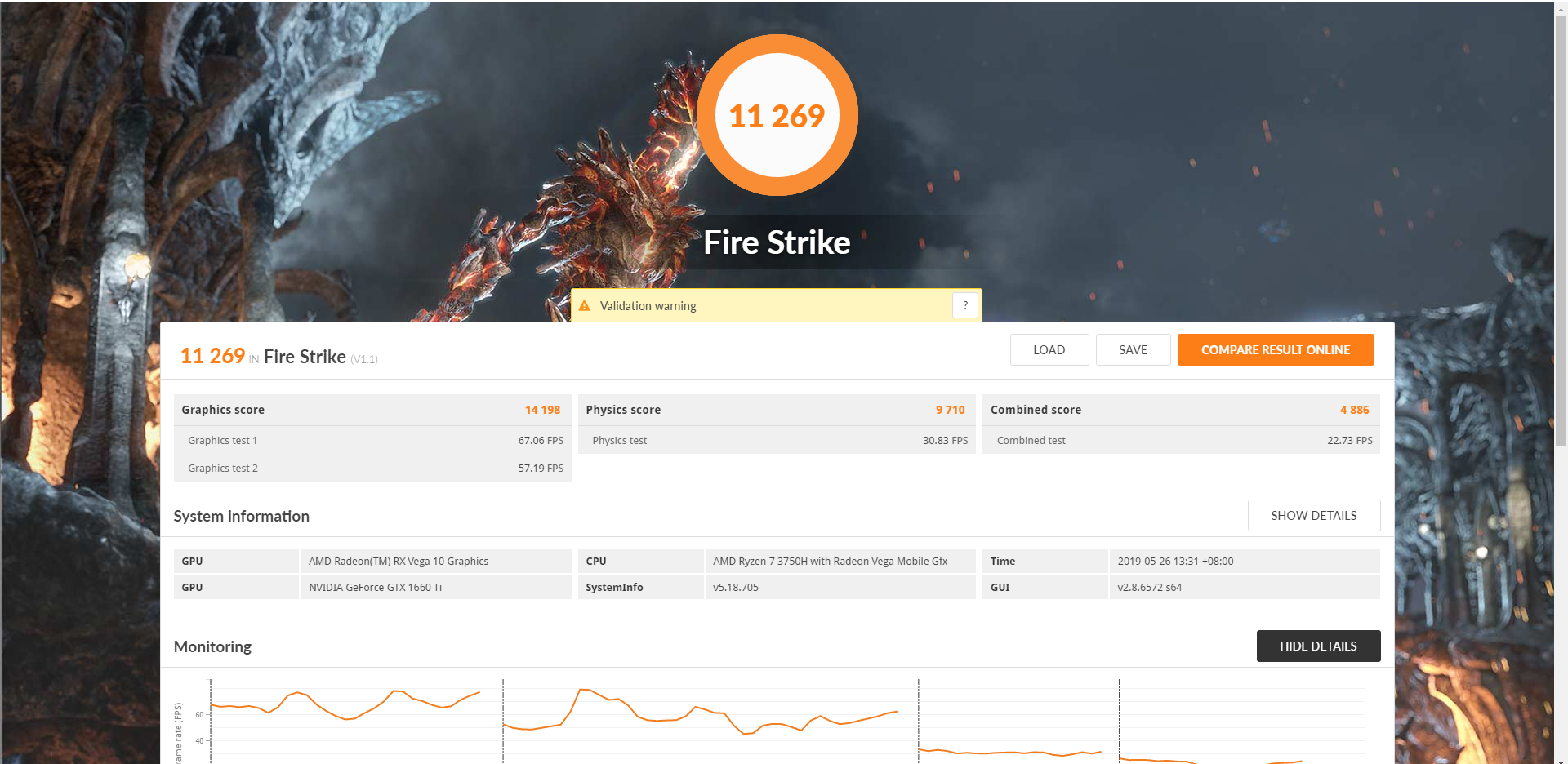
Task: Click the SAVE button
Action: [1133, 349]
